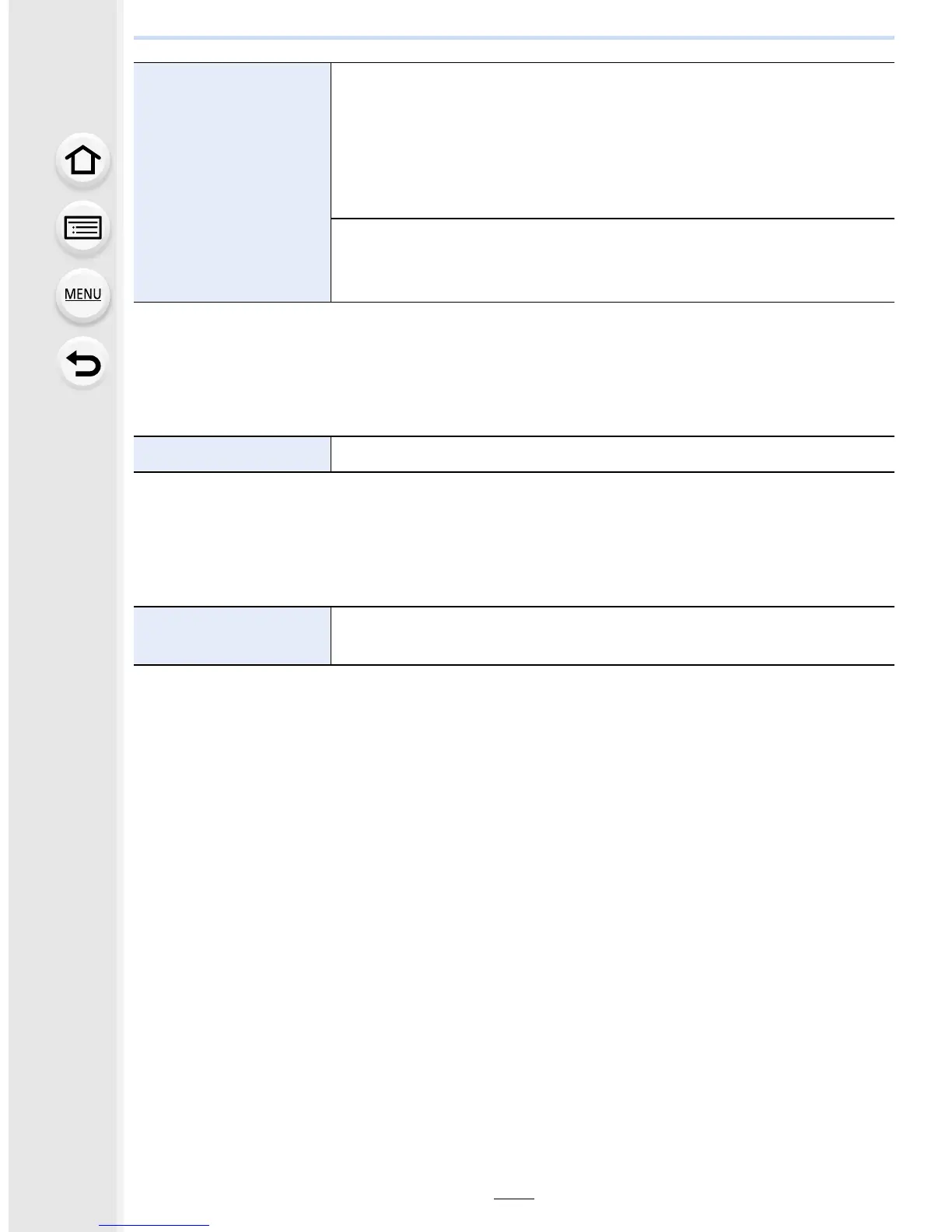Viewport: 952px width, 1232px height.
Task: Click the underlined page number at bottom center
Action: click(514, 1199)
